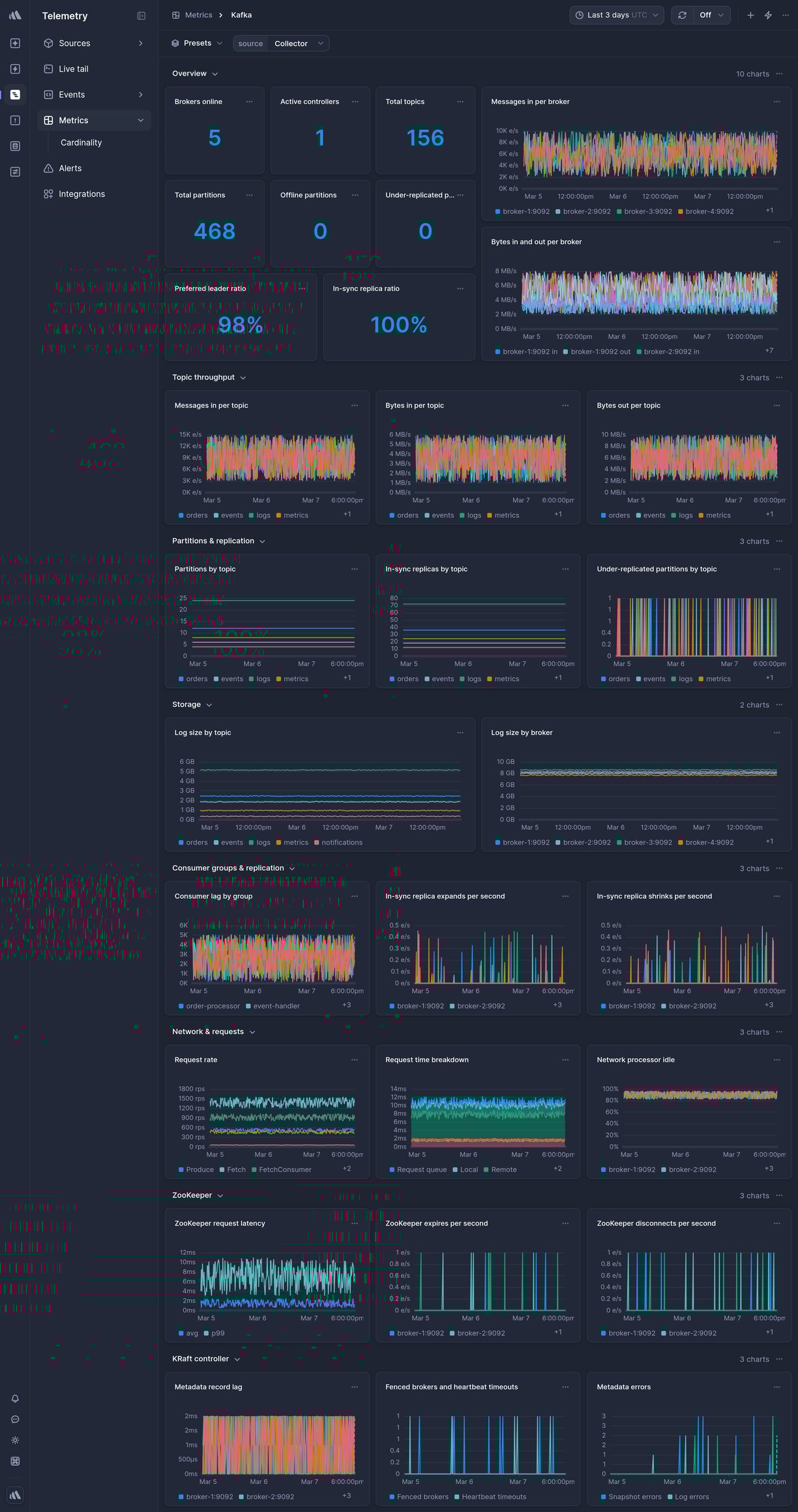Open the source Collector filter dropdown

(x=281, y=43)
